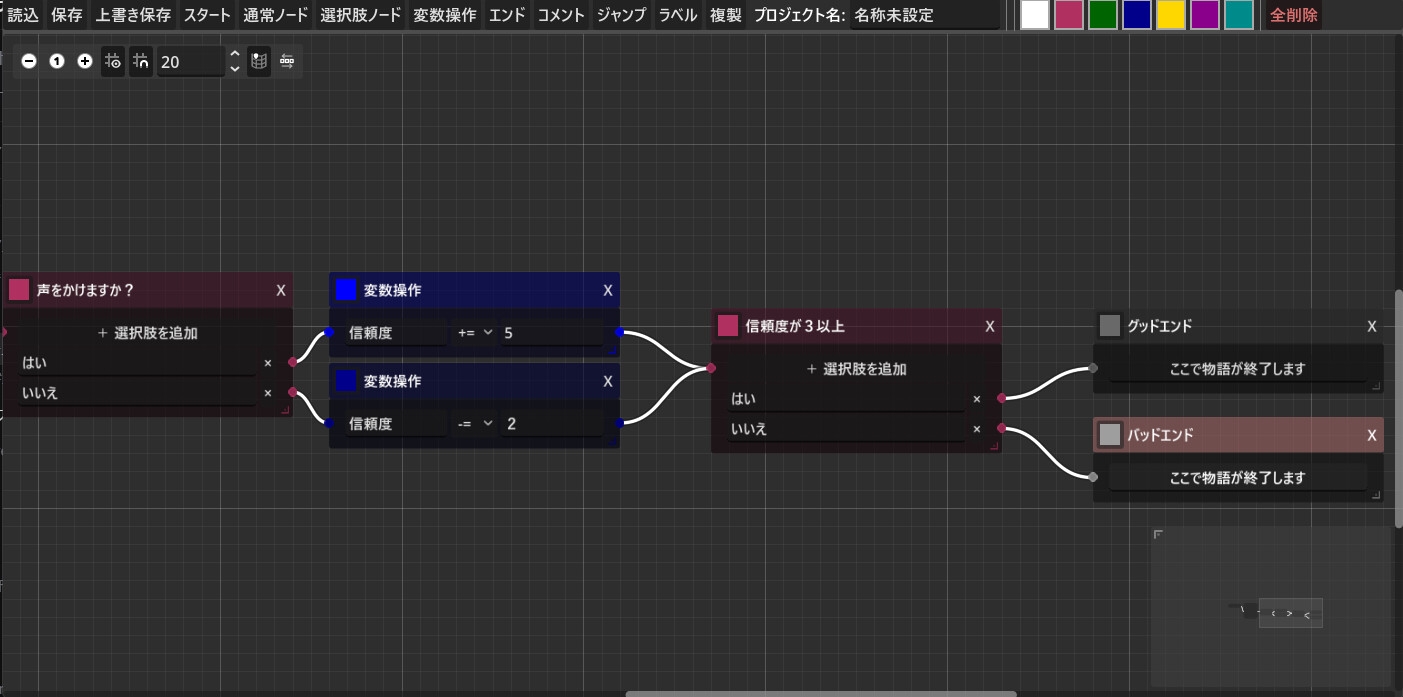Click + 選択肢を追加 in 信頼度が３以上 node
Screen dimensions: 1403x697
(856, 369)
